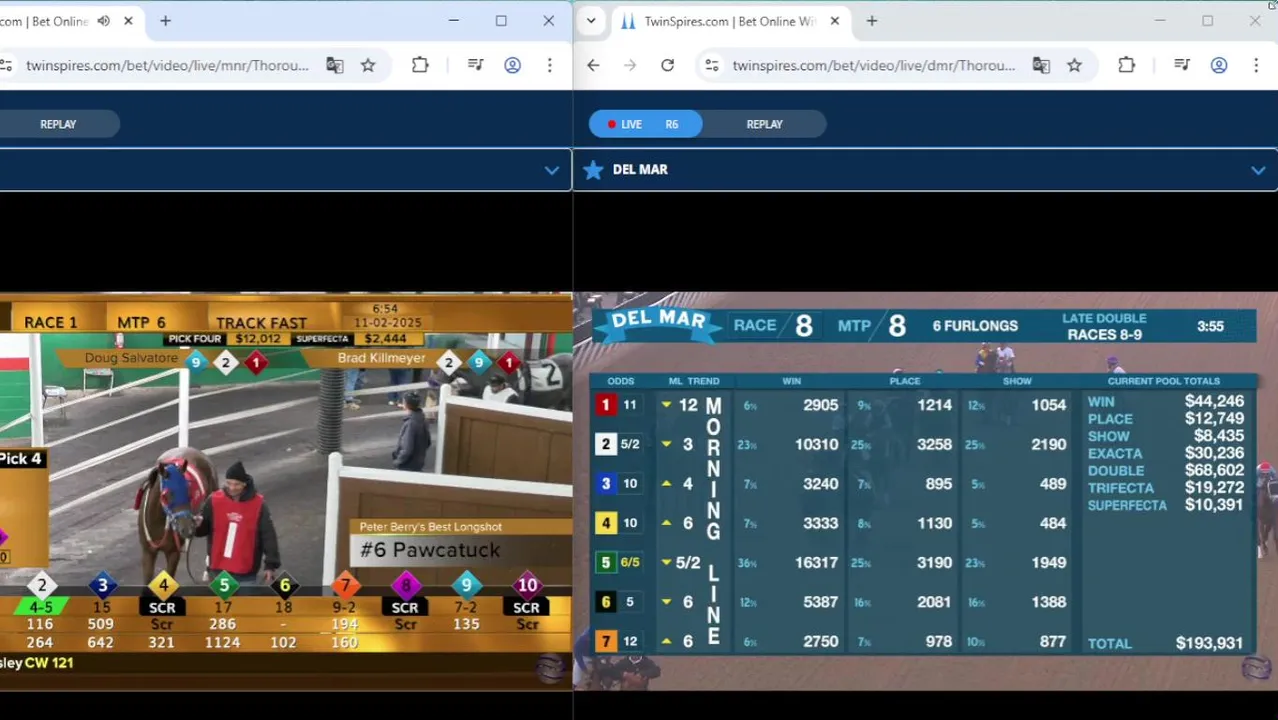Click the Del Mar tote board video

925,491
